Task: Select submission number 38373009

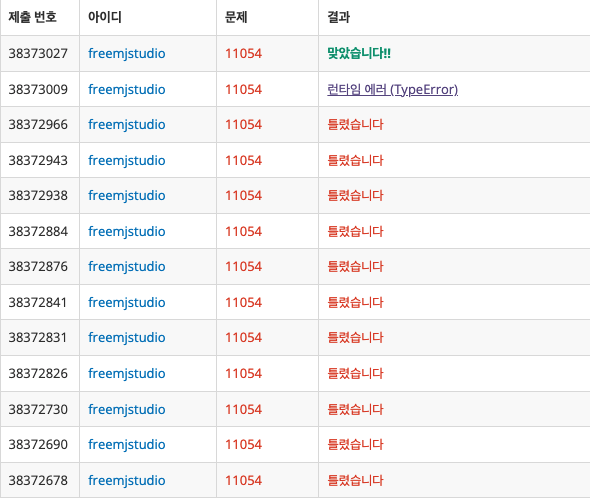Action: [x=38, y=90]
